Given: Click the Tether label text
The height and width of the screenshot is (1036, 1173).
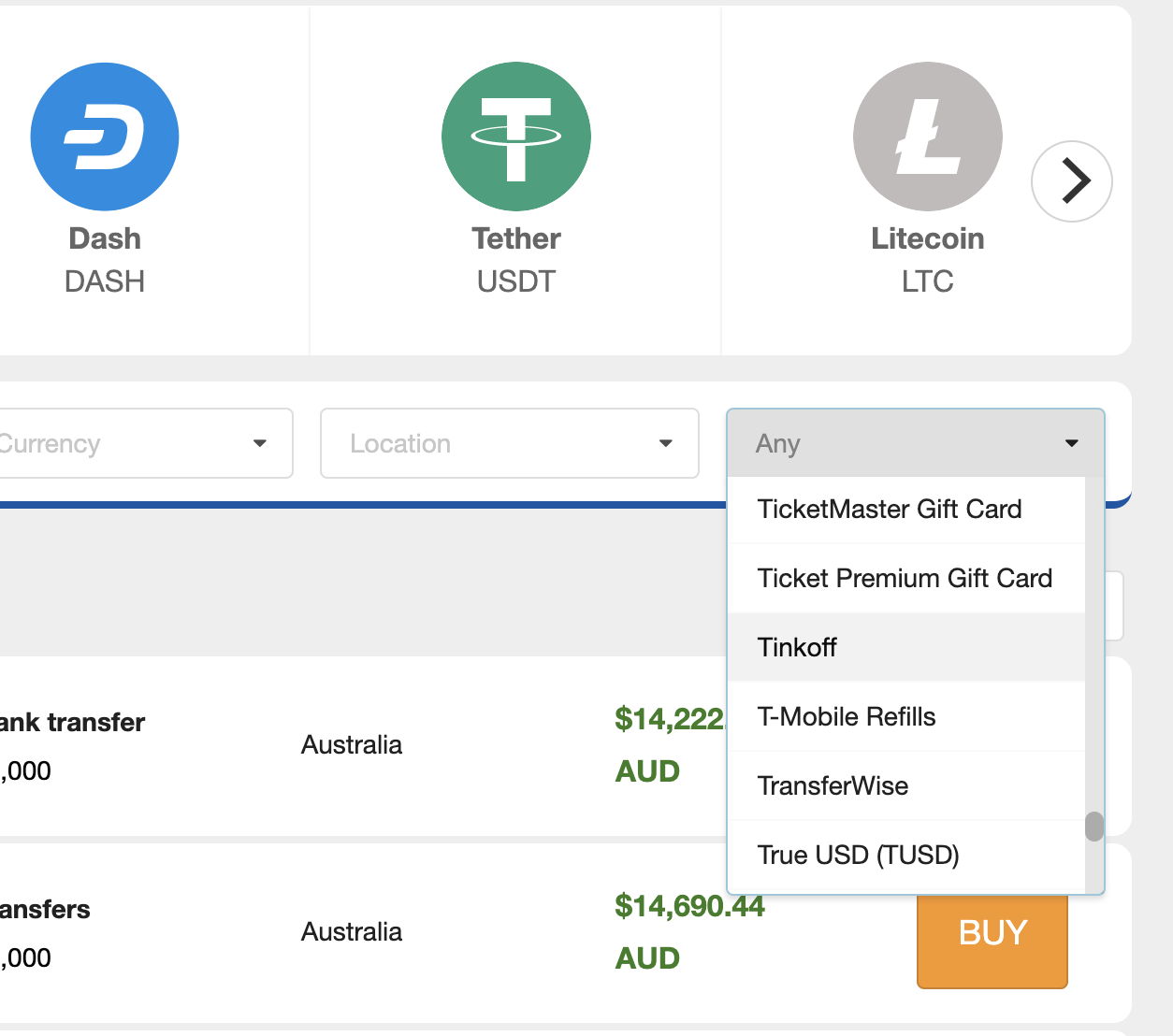Looking at the screenshot, I should click(x=516, y=238).
